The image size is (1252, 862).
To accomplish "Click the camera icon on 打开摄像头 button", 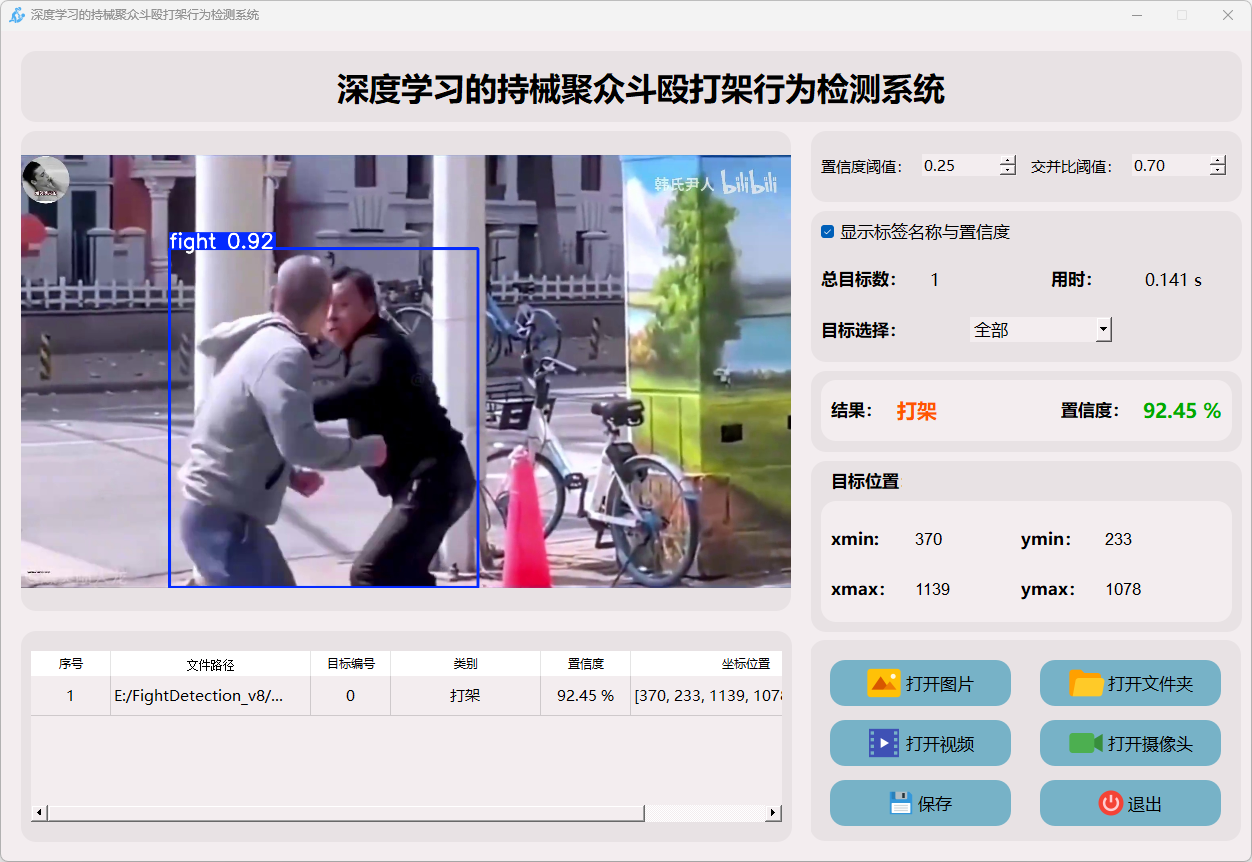I will (1085, 743).
